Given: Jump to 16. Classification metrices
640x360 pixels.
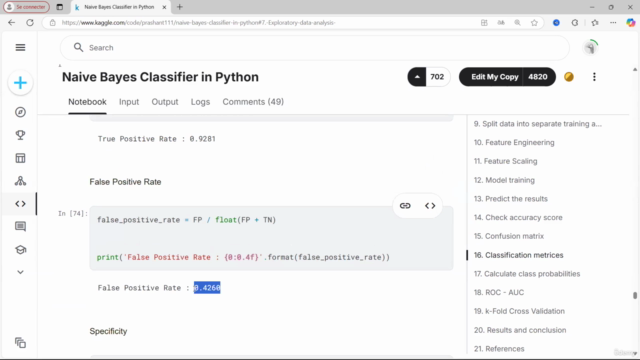Looking at the screenshot, I should tap(518, 255).
